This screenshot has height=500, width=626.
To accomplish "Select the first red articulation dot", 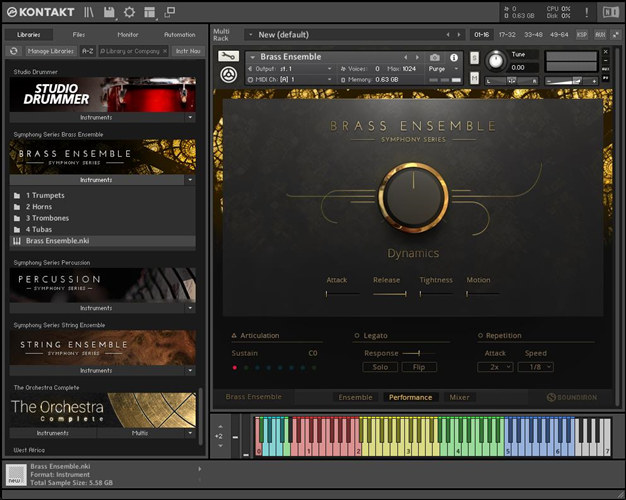I will click(x=235, y=367).
